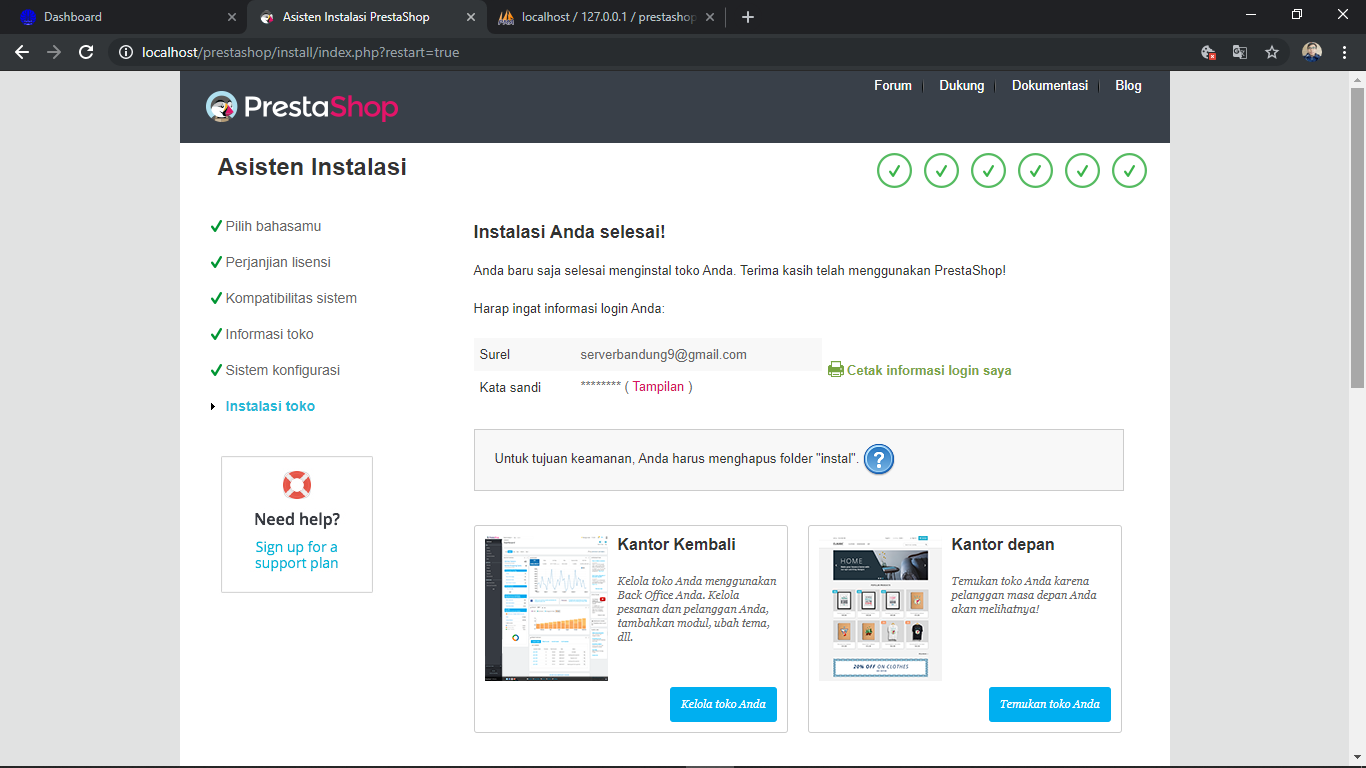Click the Kompatibilitas sistem step
1366x768 pixels.
(x=291, y=298)
